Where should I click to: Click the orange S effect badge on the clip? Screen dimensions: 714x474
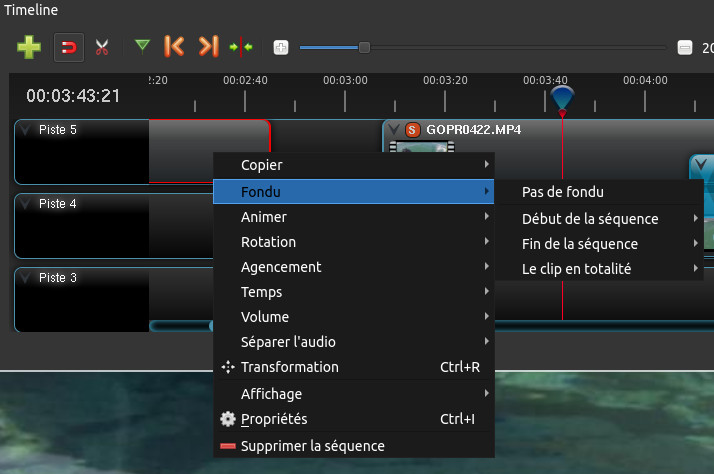point(412,130)
